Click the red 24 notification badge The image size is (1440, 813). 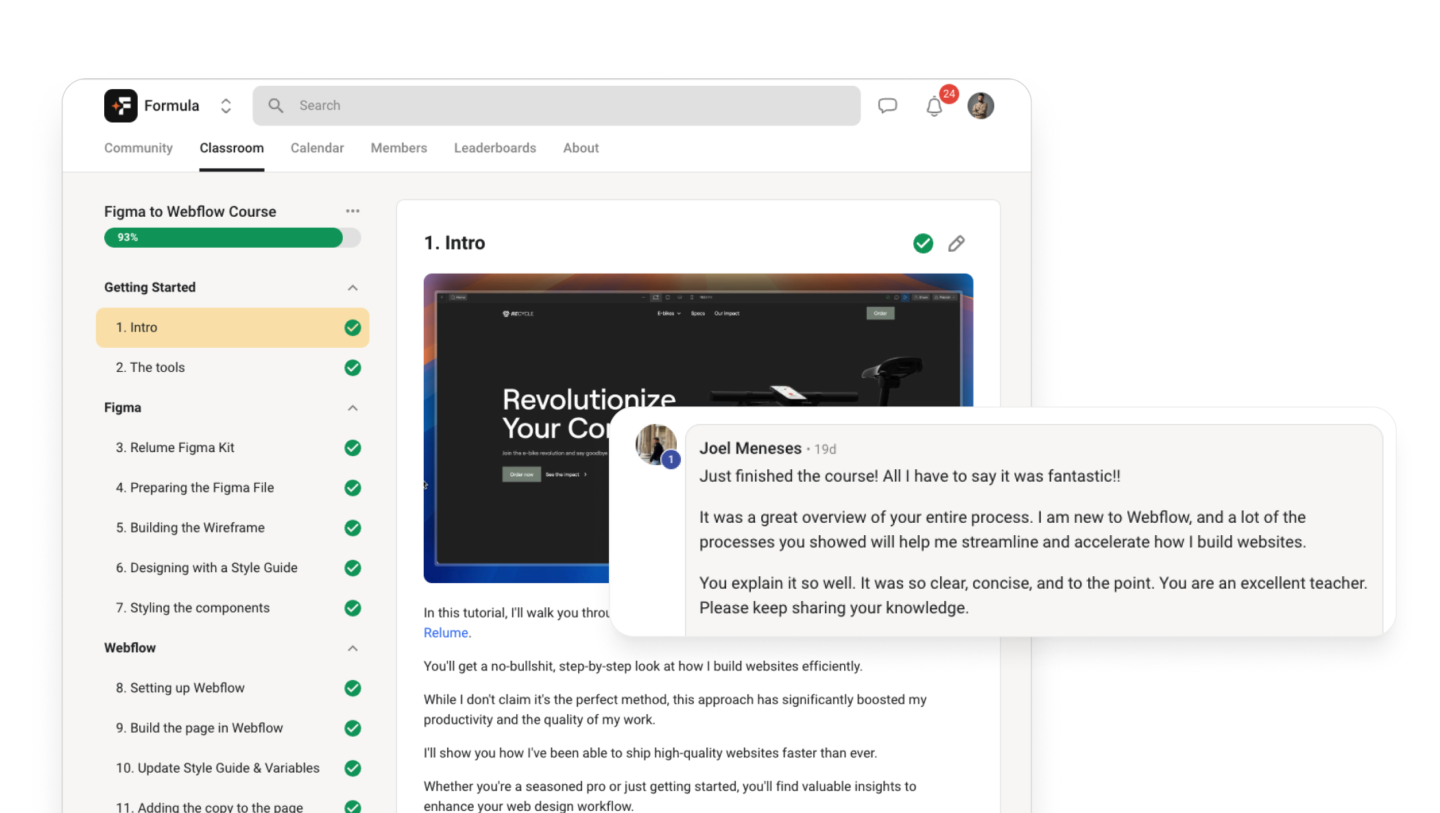[x=949, y=94]
